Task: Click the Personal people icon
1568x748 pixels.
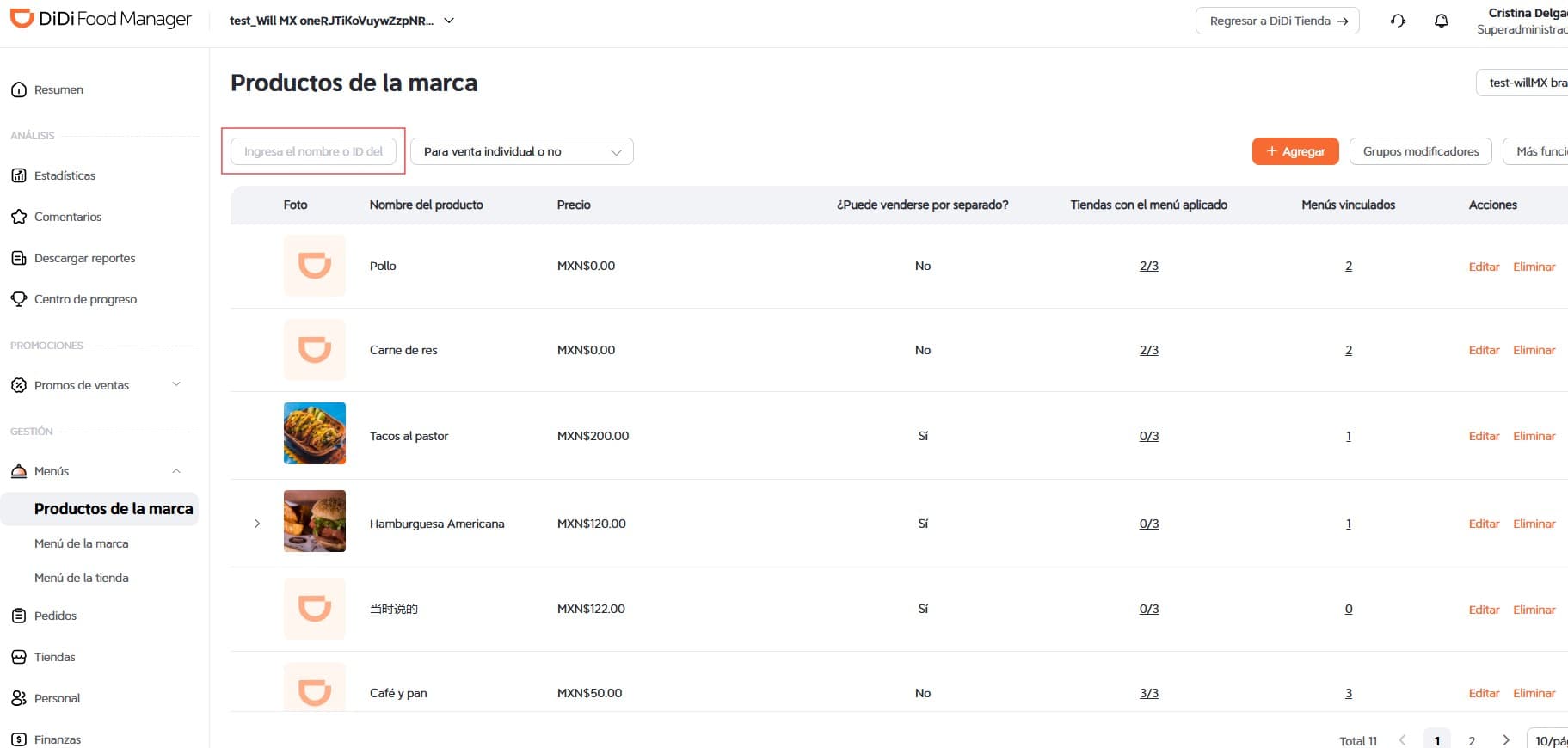Action: pos(19,698)
